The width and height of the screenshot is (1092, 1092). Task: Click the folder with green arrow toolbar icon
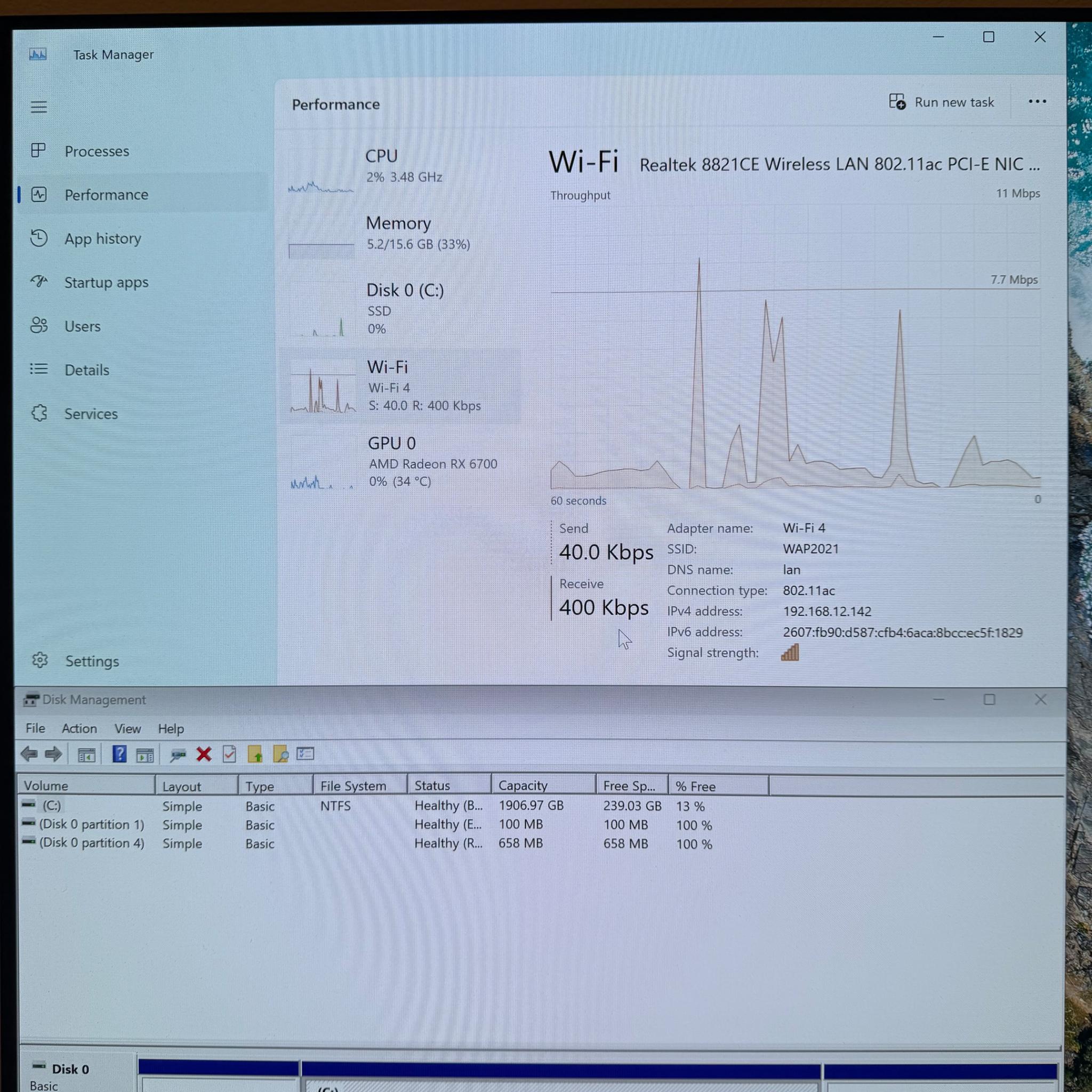[255, 754]
